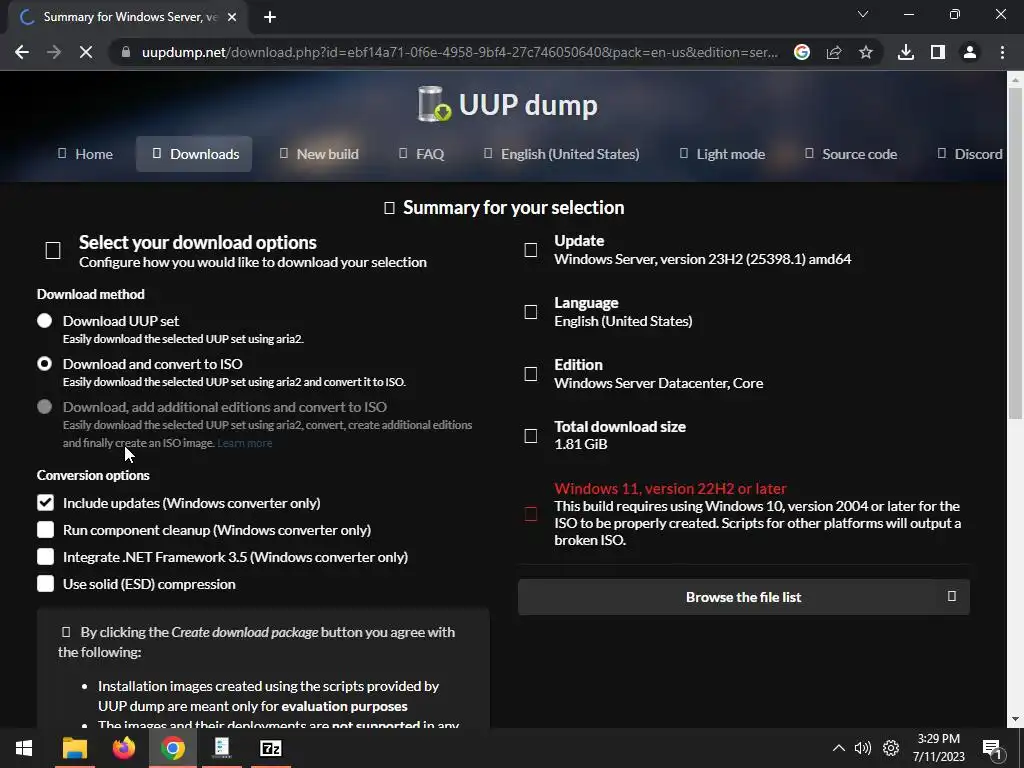The height and width of the screenshot is (768, 1024).
Task: Click the page vertical scrollbar thumb
Action: pos(1015,252)
